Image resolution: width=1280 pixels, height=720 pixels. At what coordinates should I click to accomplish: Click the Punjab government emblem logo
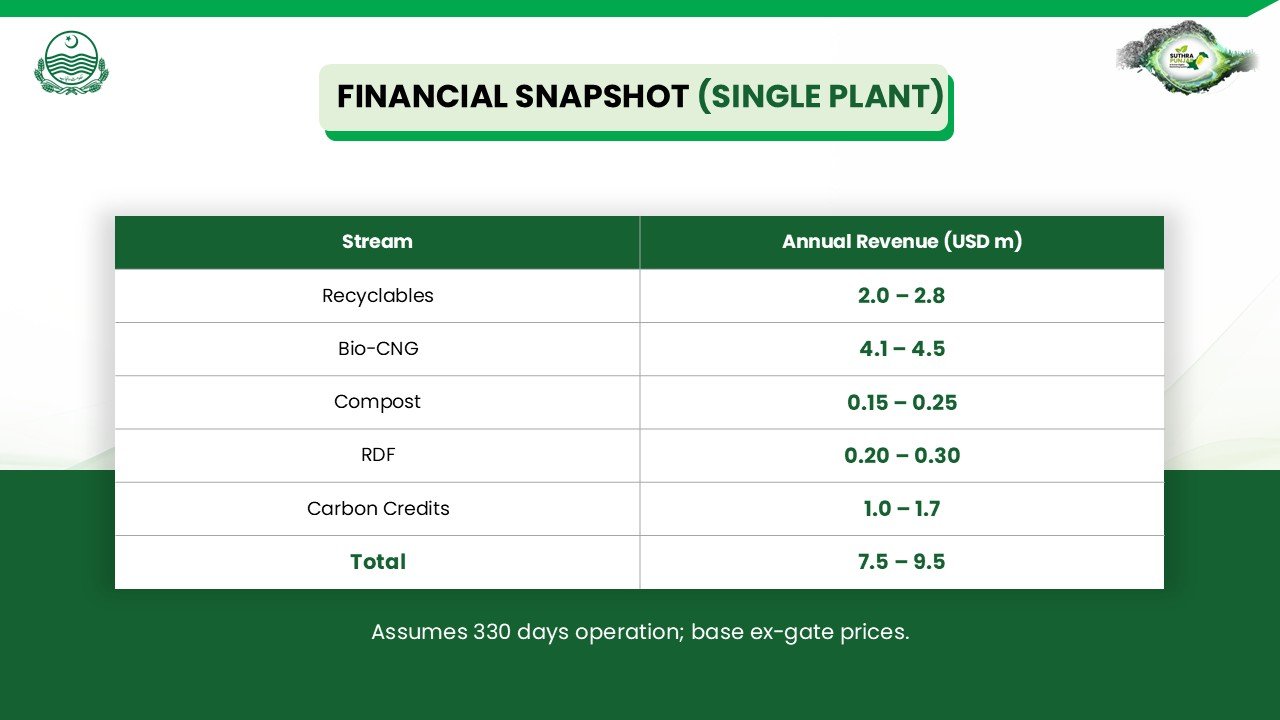tap(71, 64)
